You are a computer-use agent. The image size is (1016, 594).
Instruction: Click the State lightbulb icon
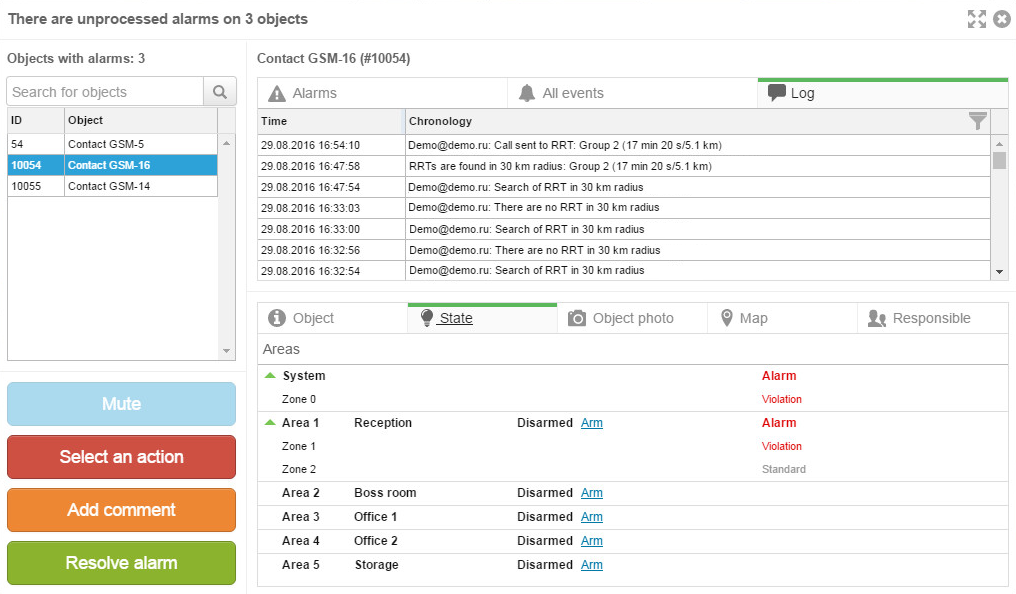pyautogui.click(x=426, y=318)
